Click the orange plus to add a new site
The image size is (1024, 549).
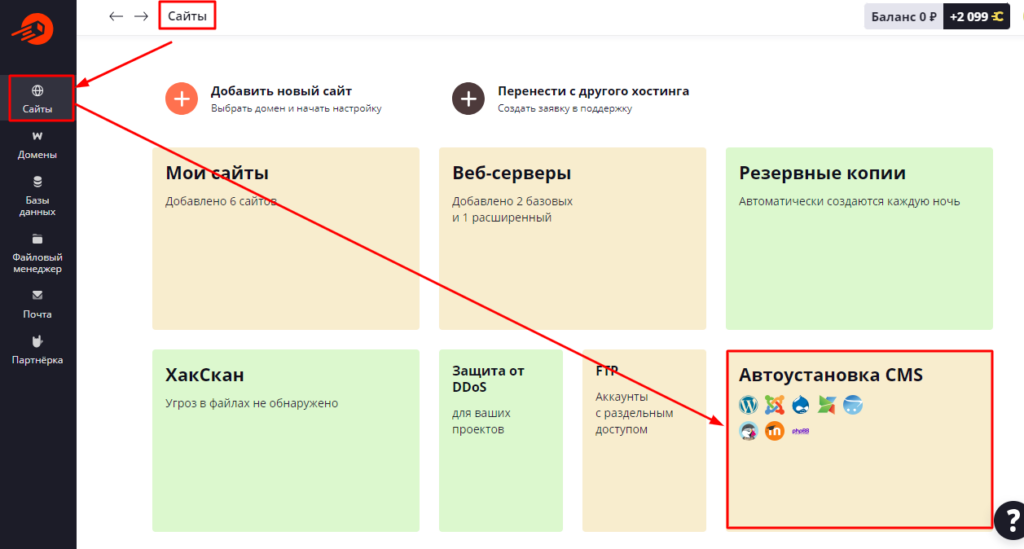(x=182, y=99)
